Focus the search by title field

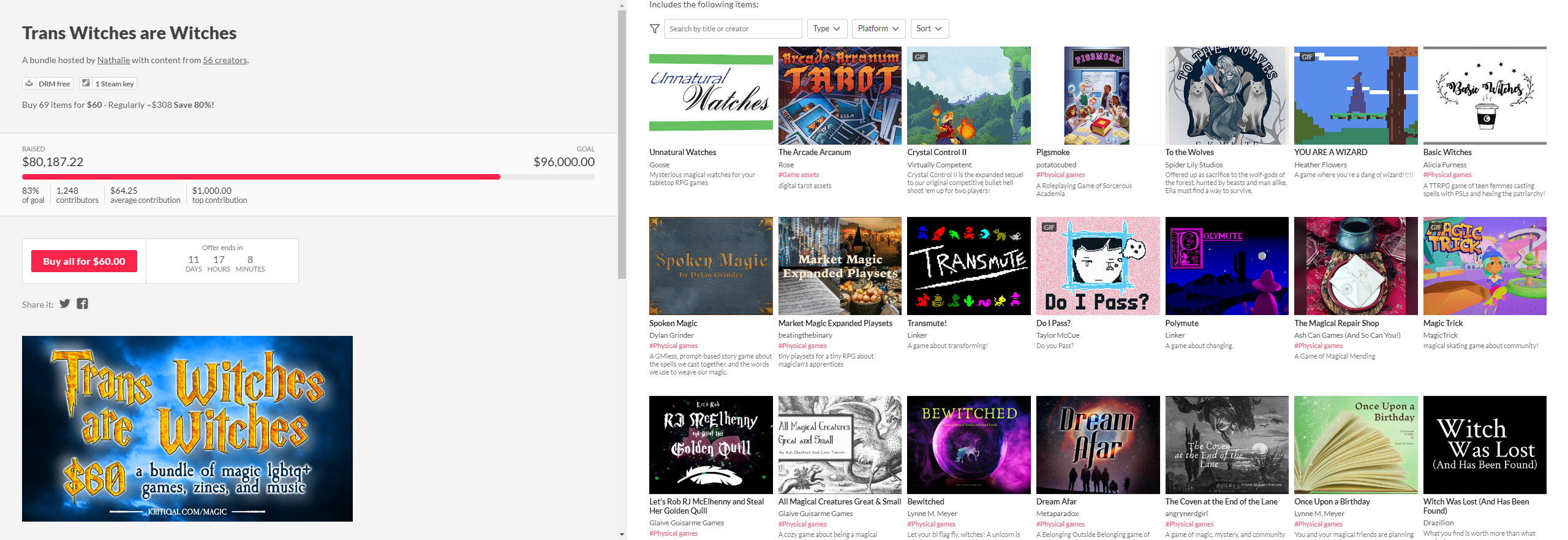tap(733, 29)
